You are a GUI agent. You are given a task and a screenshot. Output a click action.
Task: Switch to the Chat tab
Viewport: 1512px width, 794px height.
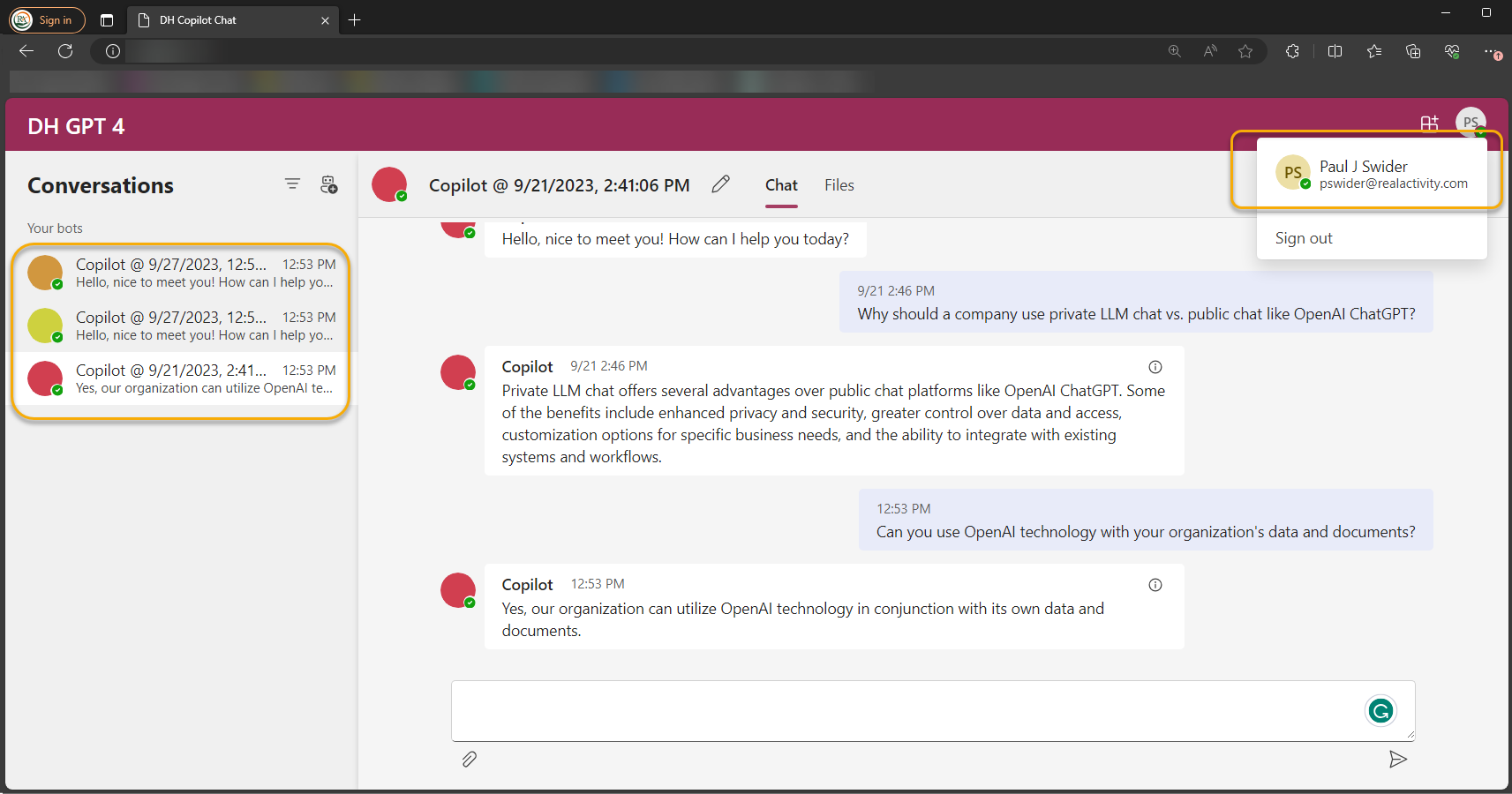tap(781, 185)
